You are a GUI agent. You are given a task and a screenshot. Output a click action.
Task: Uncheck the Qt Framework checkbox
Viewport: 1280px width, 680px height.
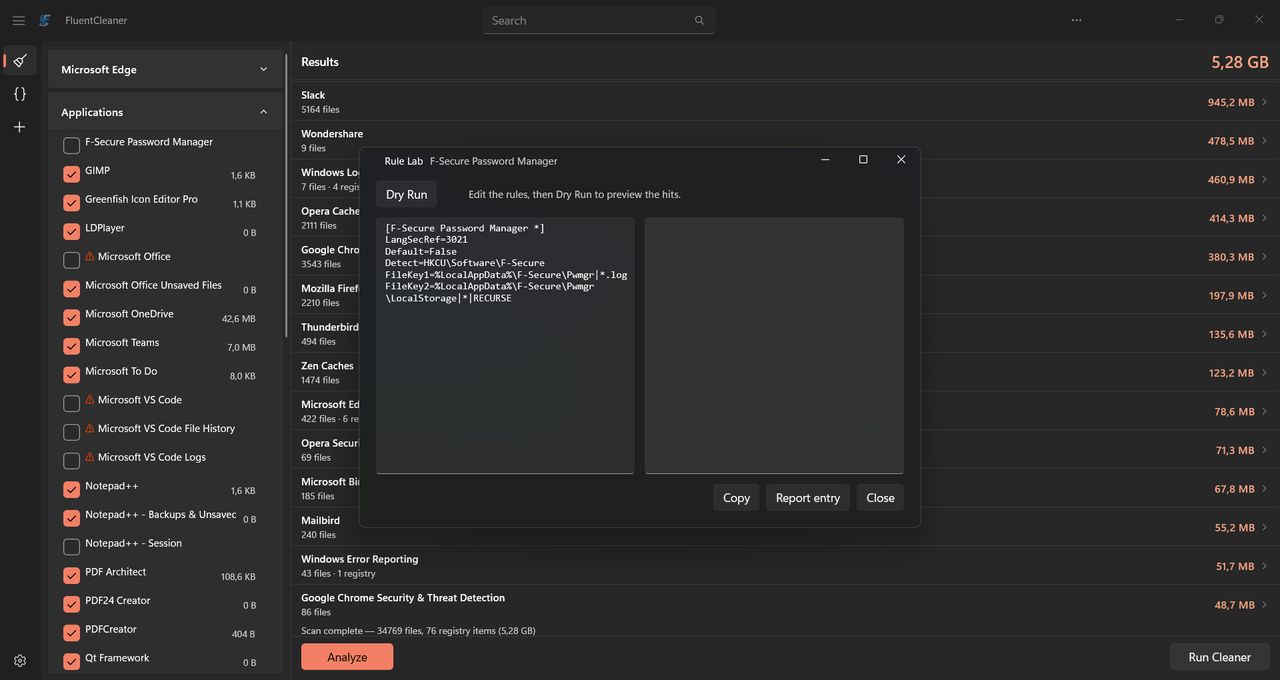[71, 661]
